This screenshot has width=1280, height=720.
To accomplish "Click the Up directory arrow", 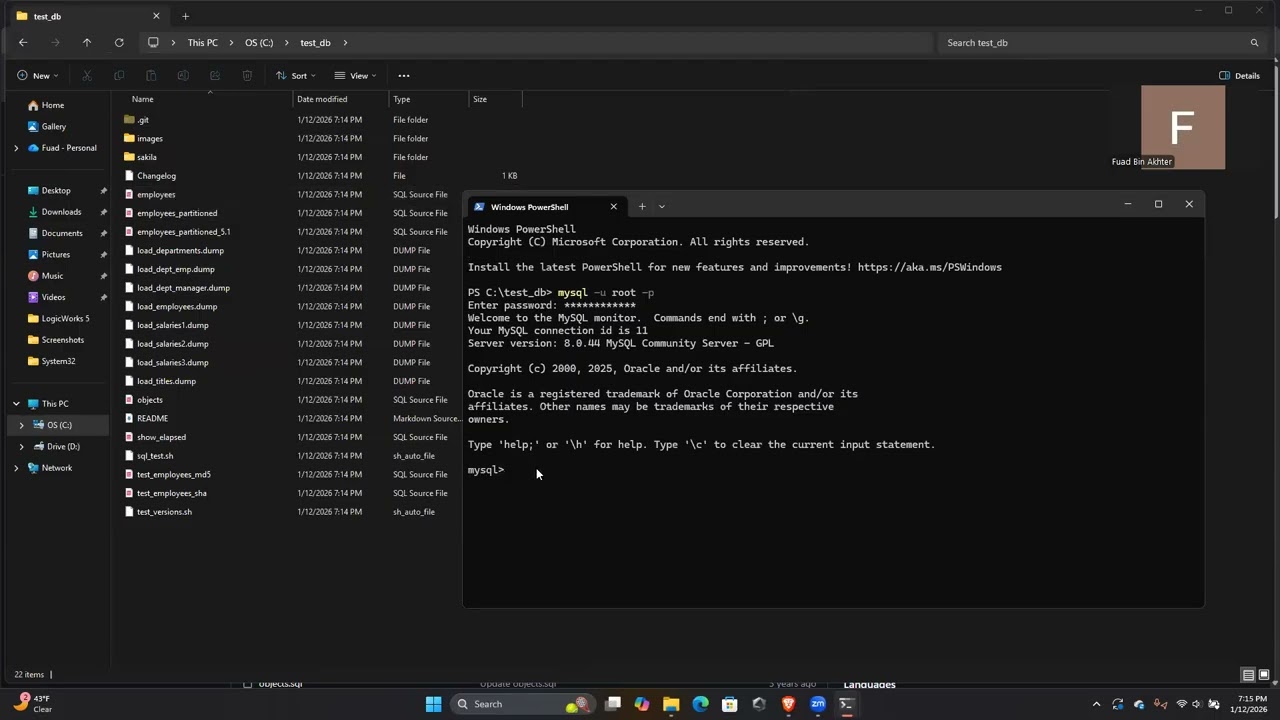I will pyautogui.click(x=87, y=43).
